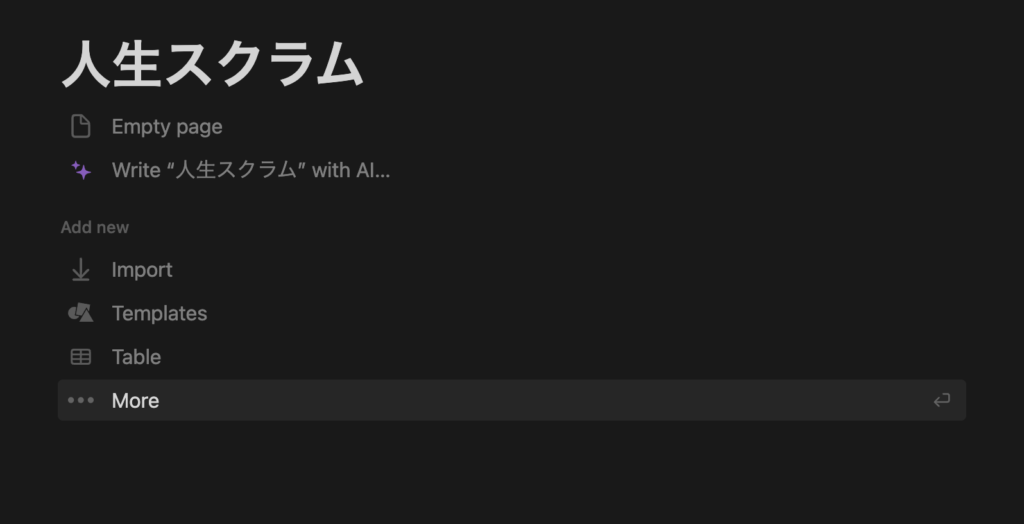The height and width of the screenshot is (524, 1024).
Task: Click the three dots More icon
Action: [x=80, y=400]
